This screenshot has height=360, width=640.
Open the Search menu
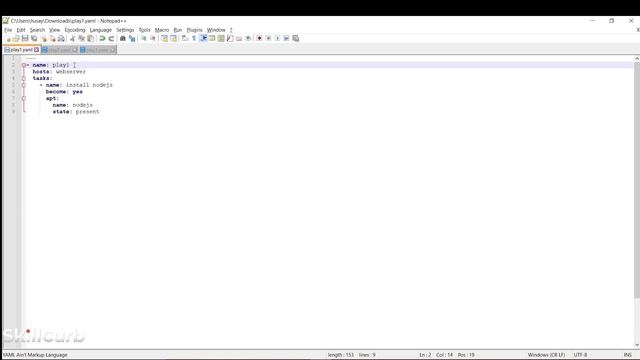tap(37, 30)
